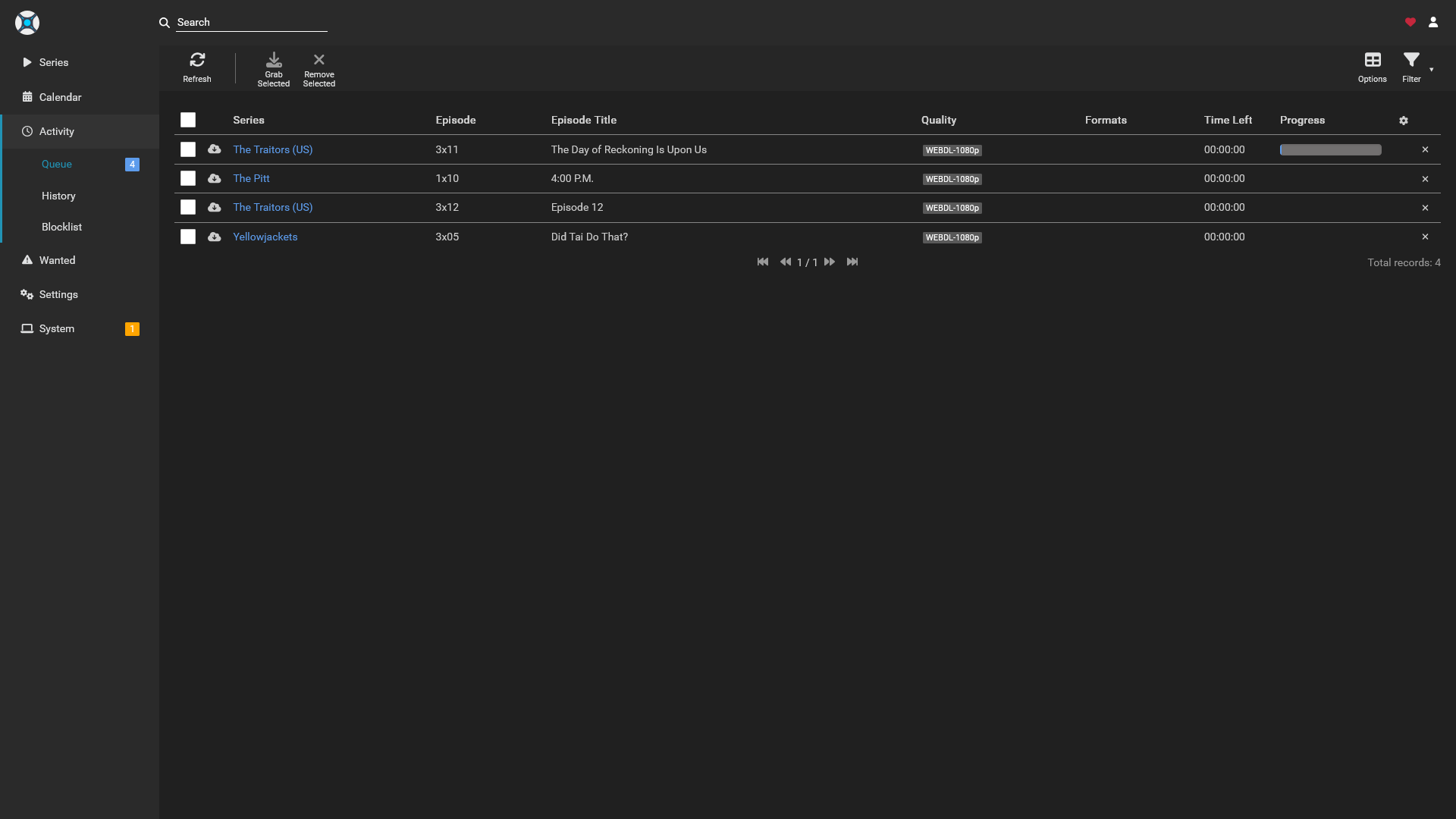Go to previous page of queue
The height and width of the screenshot is (819, 1456).
[786, 262]
